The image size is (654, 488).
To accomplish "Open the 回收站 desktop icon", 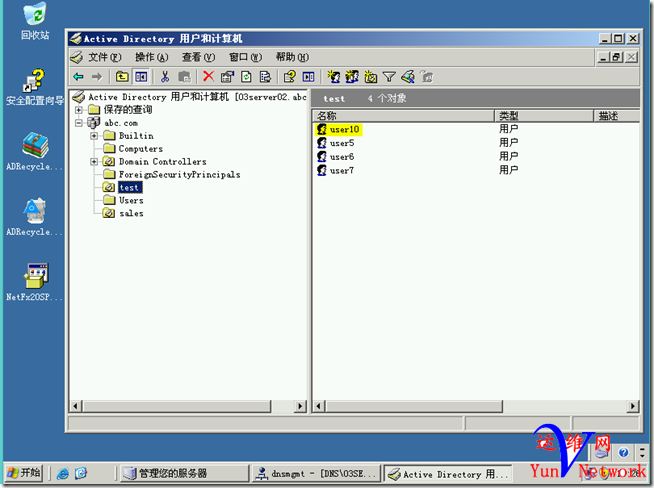I will (35, 22).
